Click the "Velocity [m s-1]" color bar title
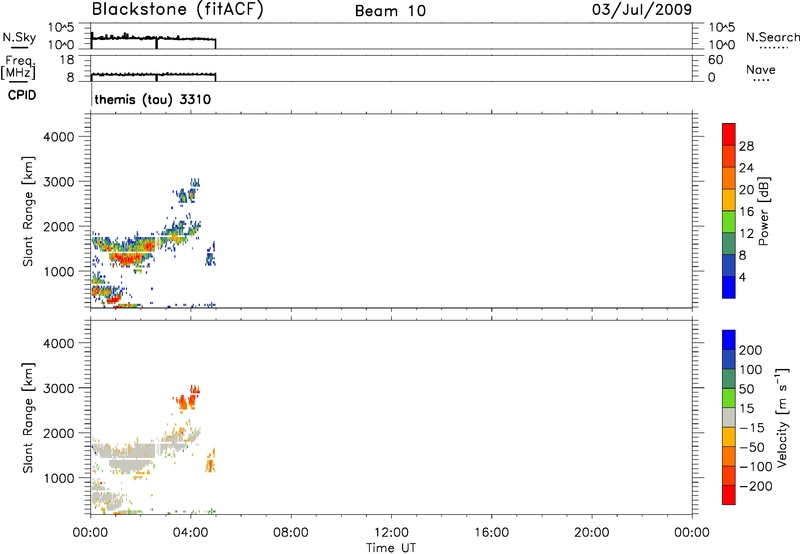 (782, 418)
